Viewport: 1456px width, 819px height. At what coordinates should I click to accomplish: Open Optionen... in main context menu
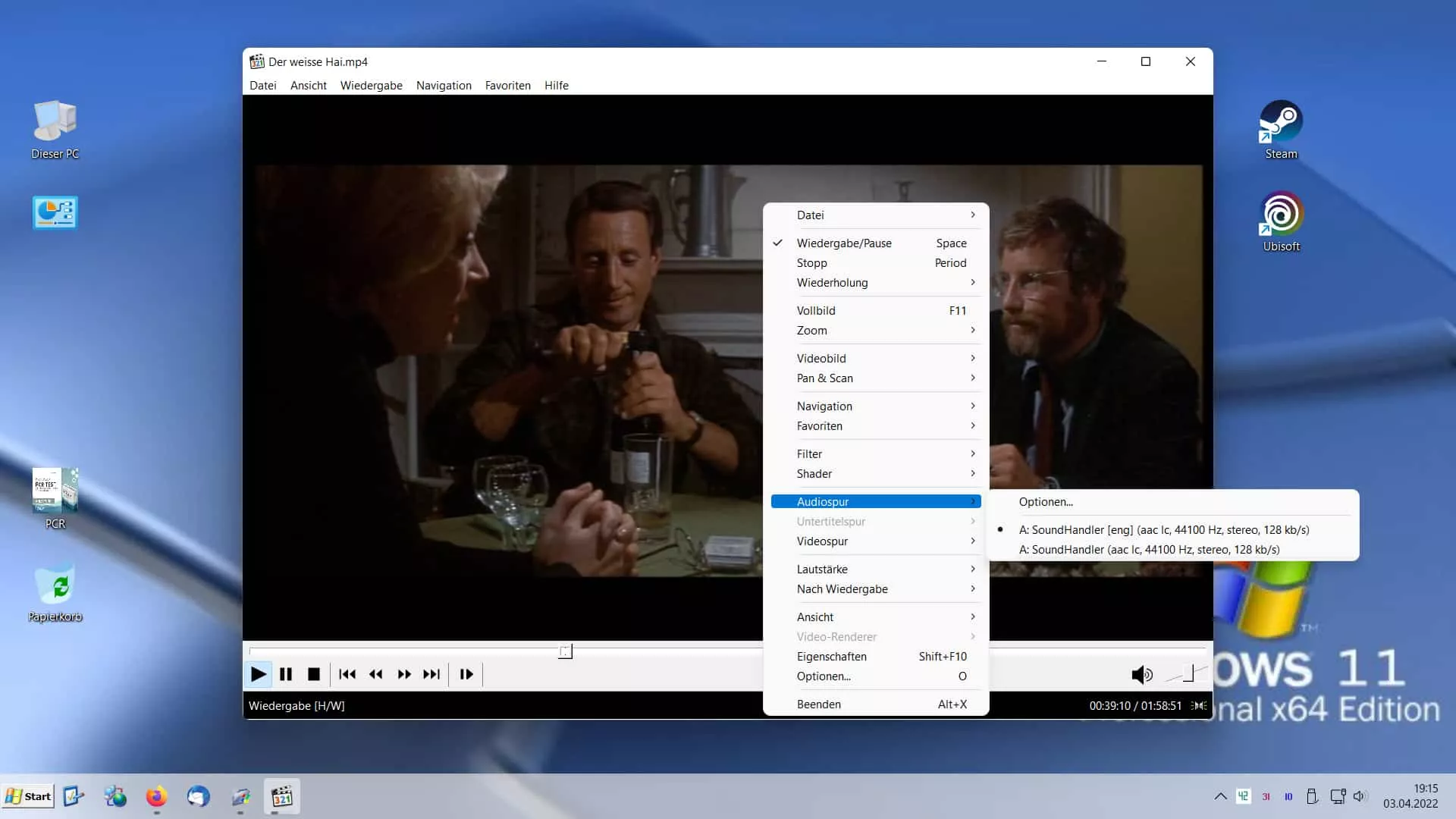pyautogui.click(x=876, y=676)
